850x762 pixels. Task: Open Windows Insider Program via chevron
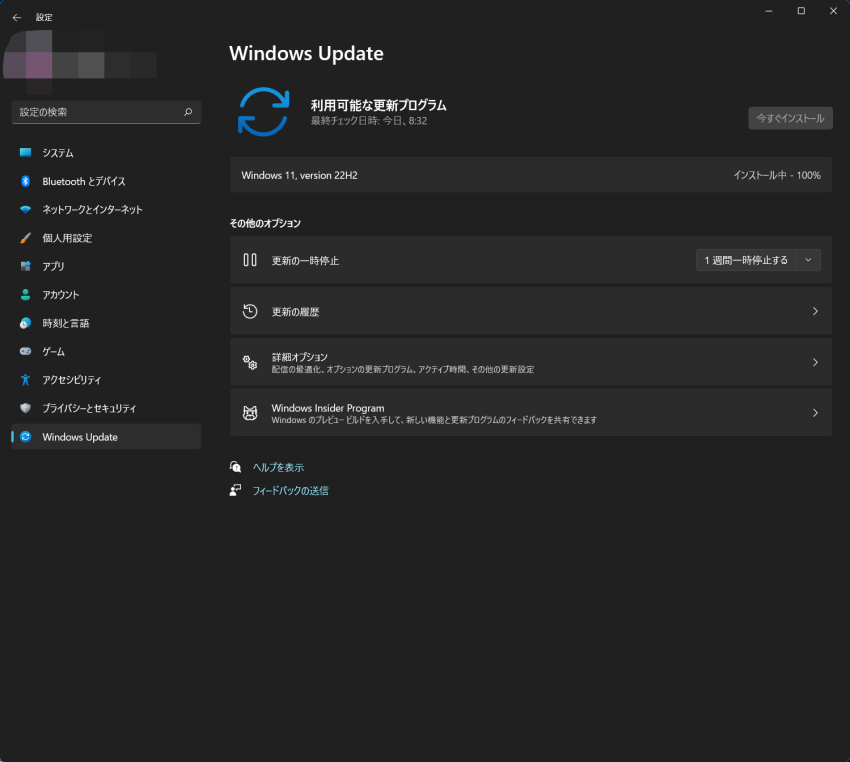tap(815, 413)
